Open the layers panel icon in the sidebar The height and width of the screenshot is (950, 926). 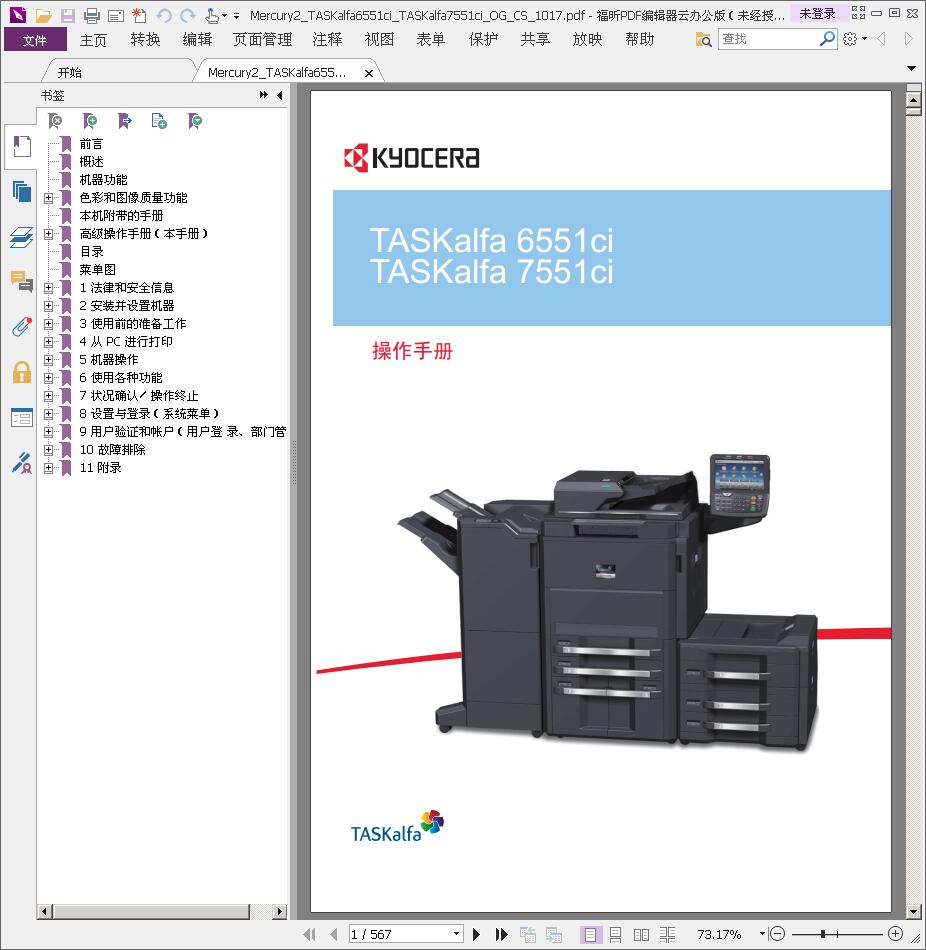[x=22, y=237]
